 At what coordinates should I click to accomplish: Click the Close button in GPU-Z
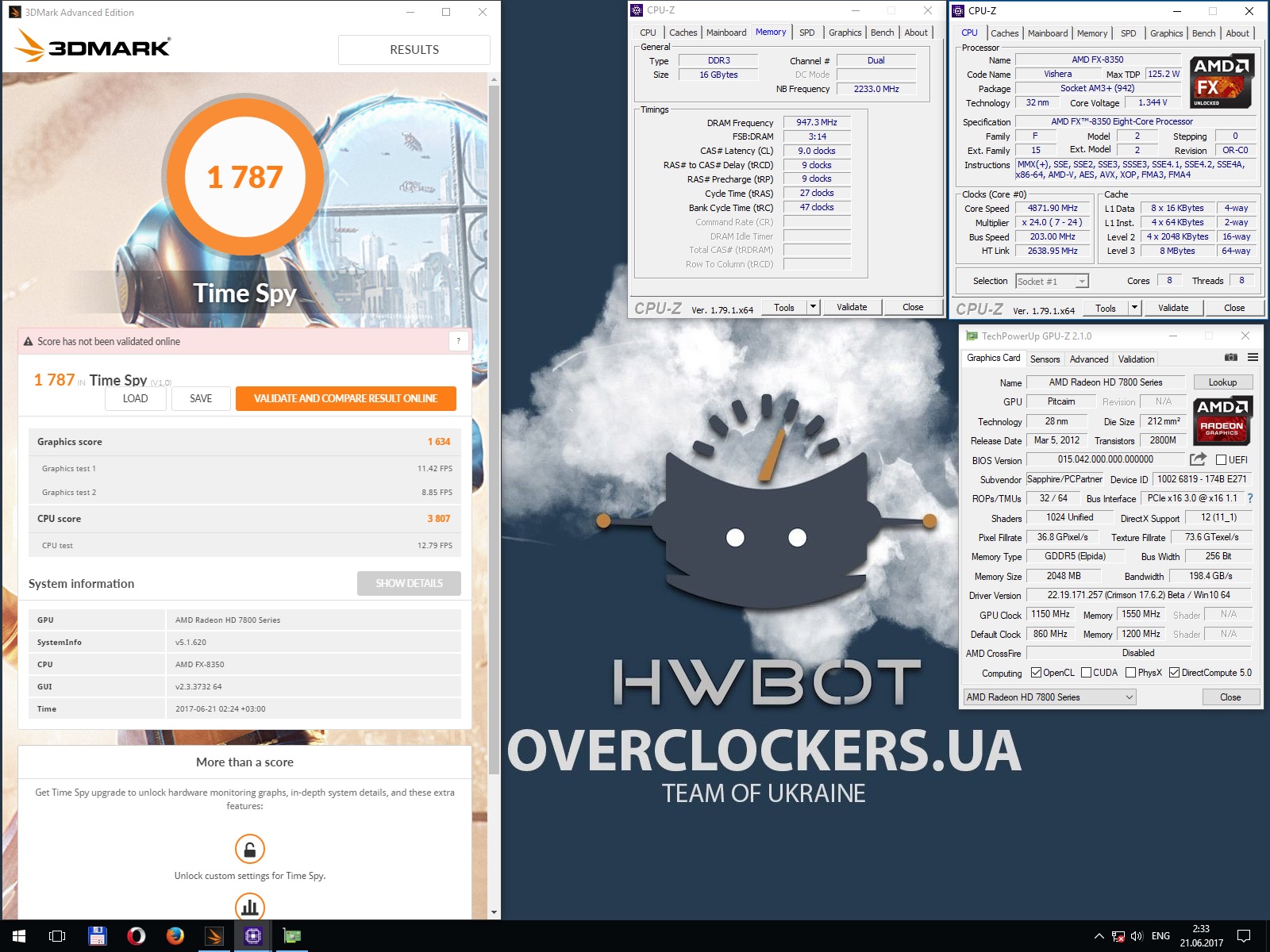click(x=1230, y=697)
